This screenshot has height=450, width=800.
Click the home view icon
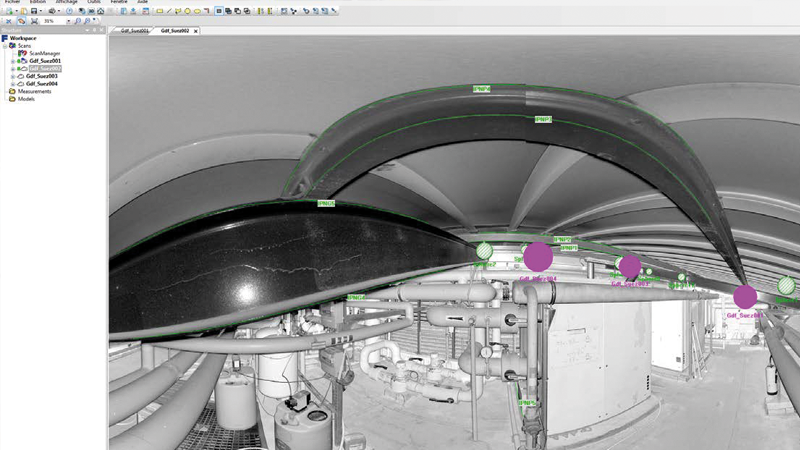[100, 11]
